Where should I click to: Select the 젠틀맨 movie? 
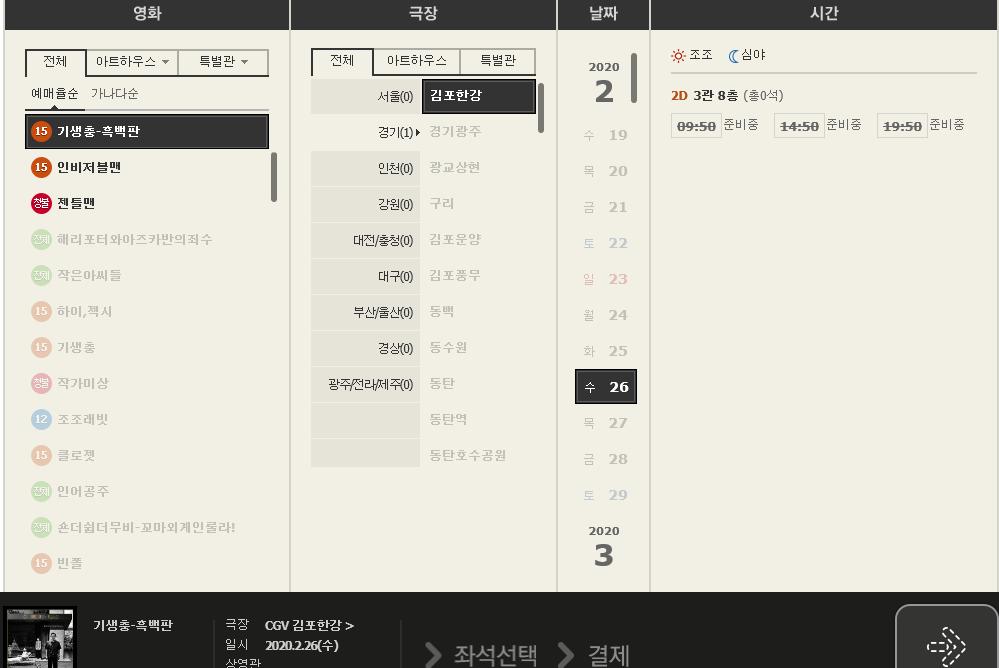point(76,203)
